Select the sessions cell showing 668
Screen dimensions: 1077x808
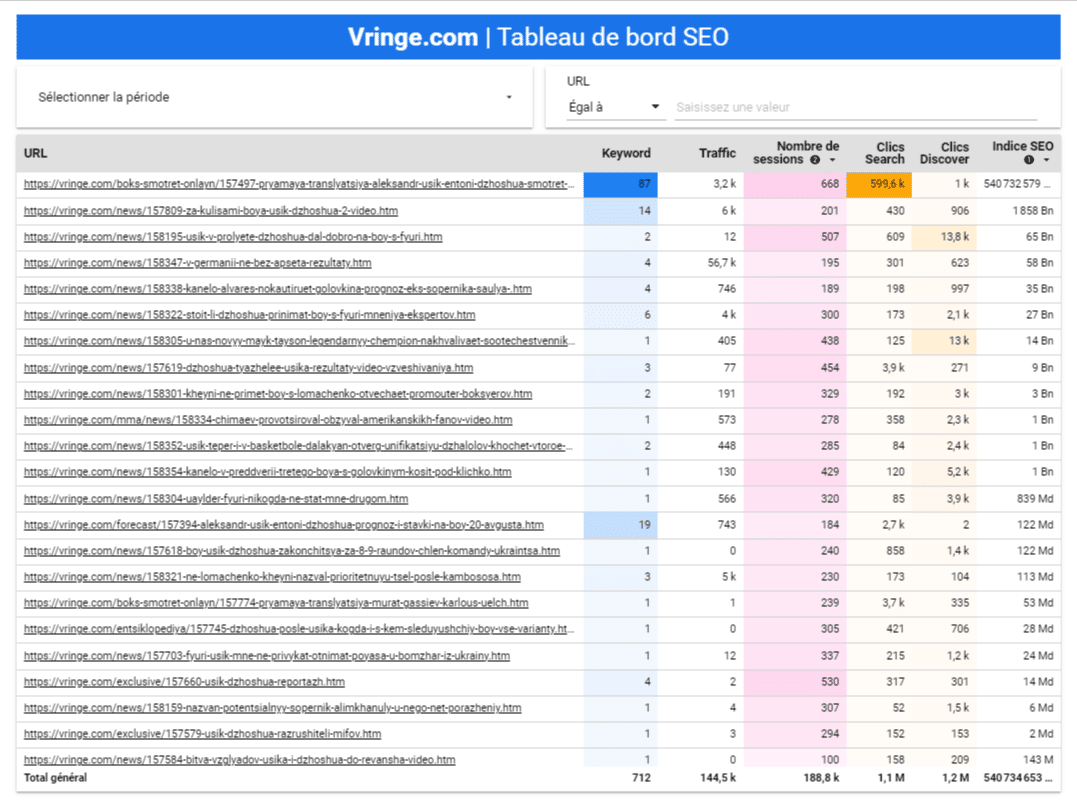click(795, 184)
